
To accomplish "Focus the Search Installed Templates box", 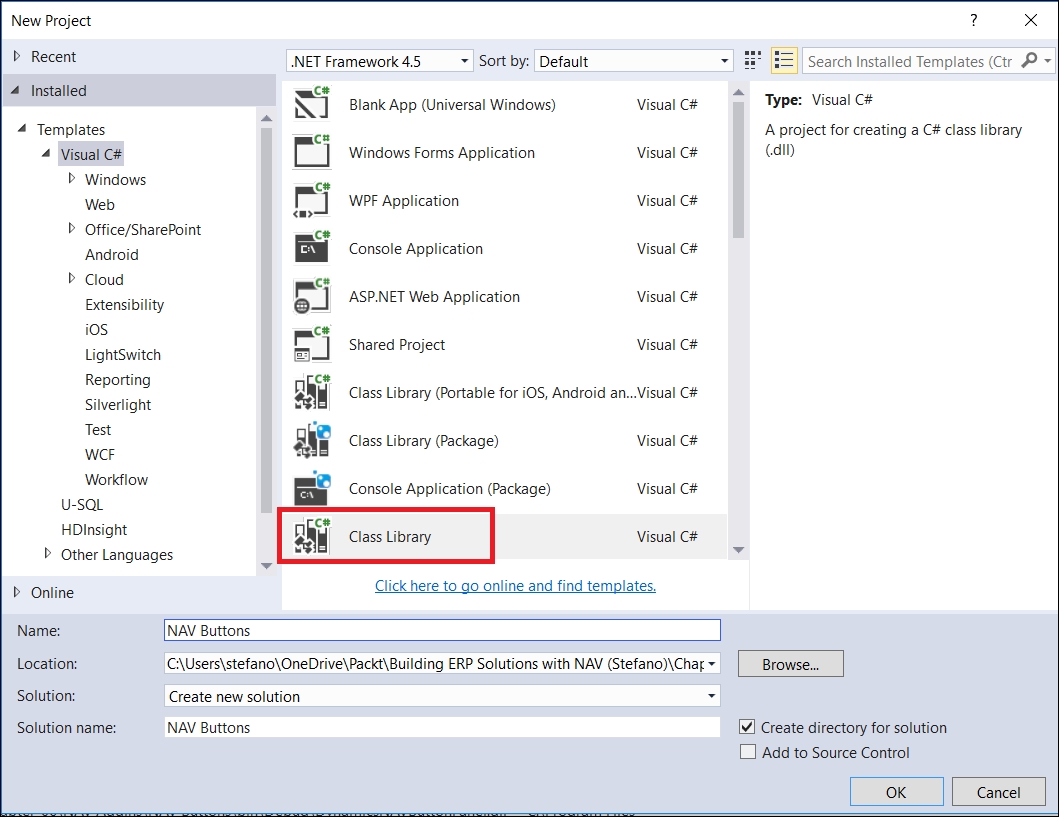I will (x=912, y=61).
